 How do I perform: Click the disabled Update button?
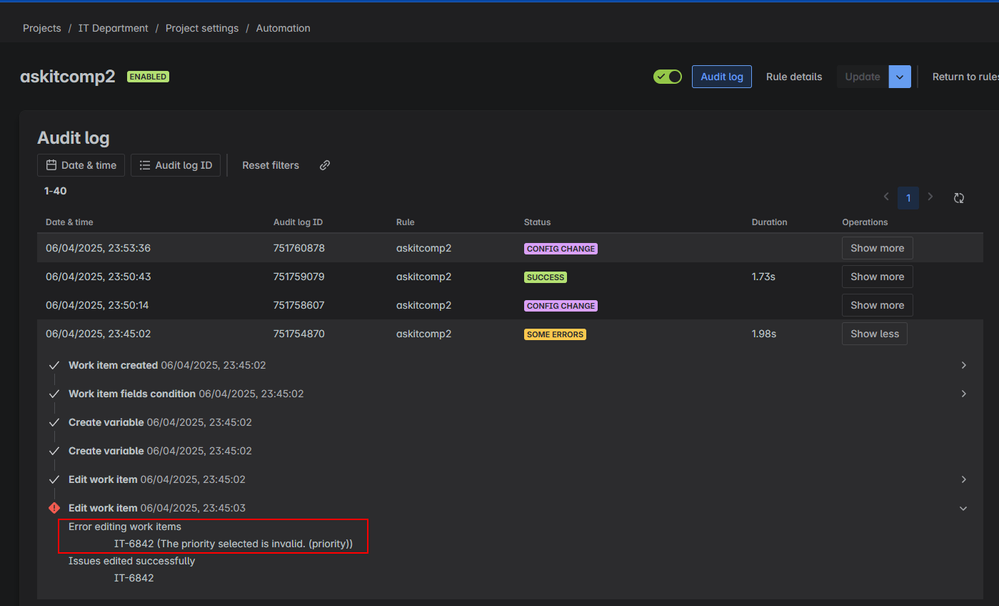(863, 76)
